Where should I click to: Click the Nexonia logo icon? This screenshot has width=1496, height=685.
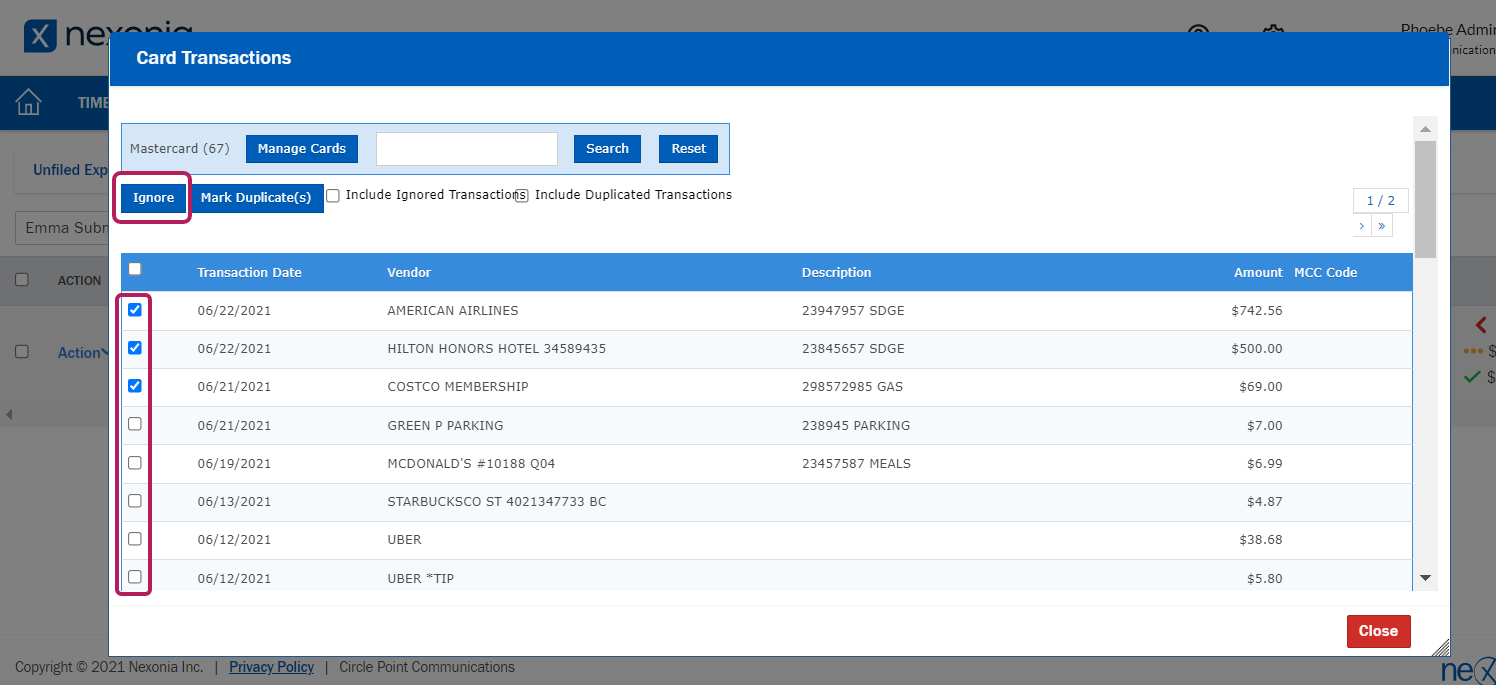coord(40,36)
